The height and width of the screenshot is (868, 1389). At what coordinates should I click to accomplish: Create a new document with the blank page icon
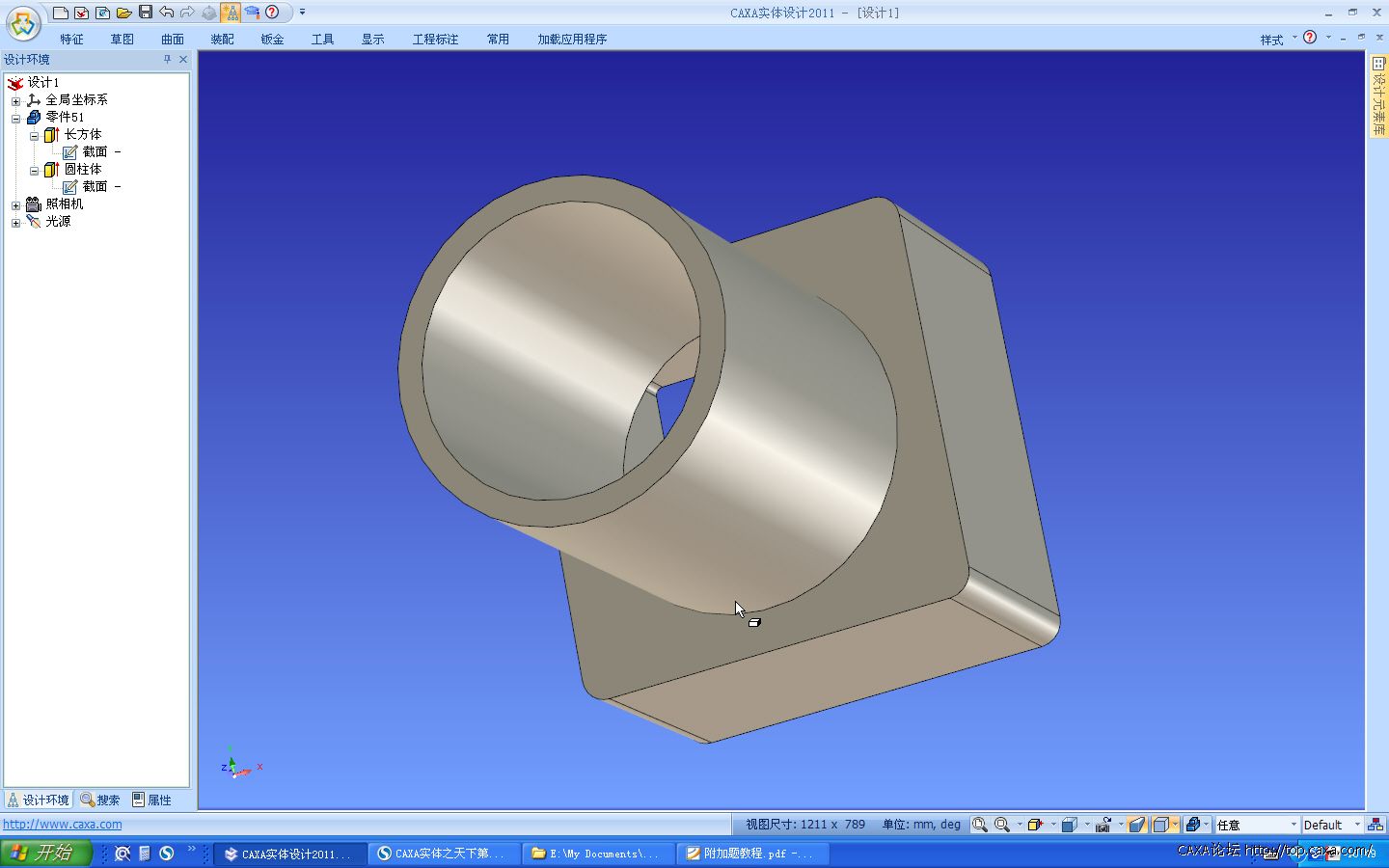[x=61, y=13]
